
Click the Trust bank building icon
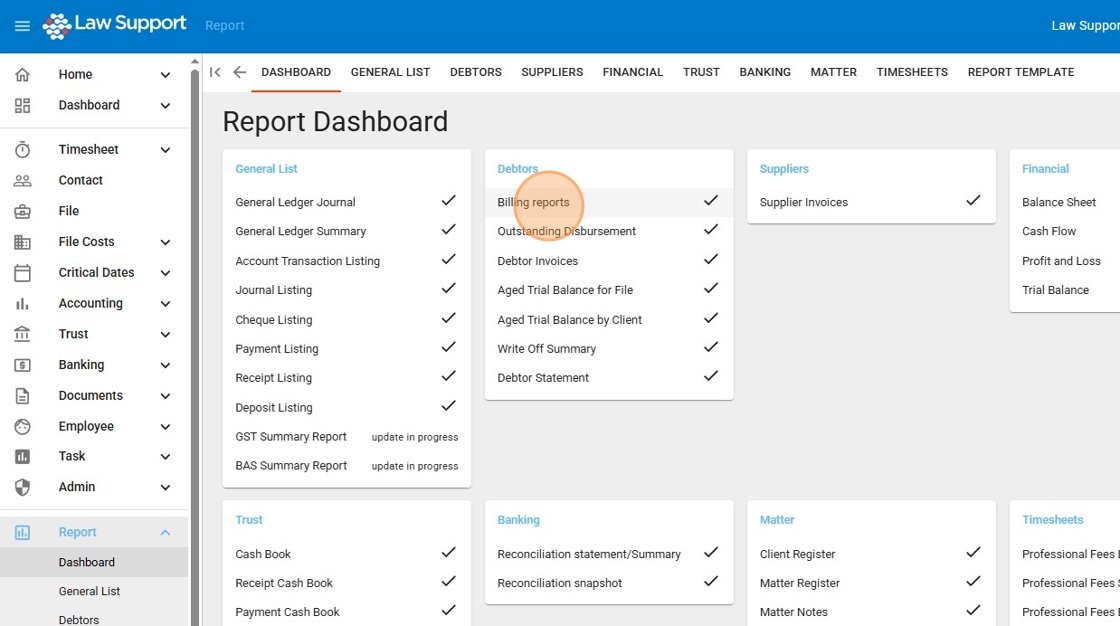[x=22, y=334]
